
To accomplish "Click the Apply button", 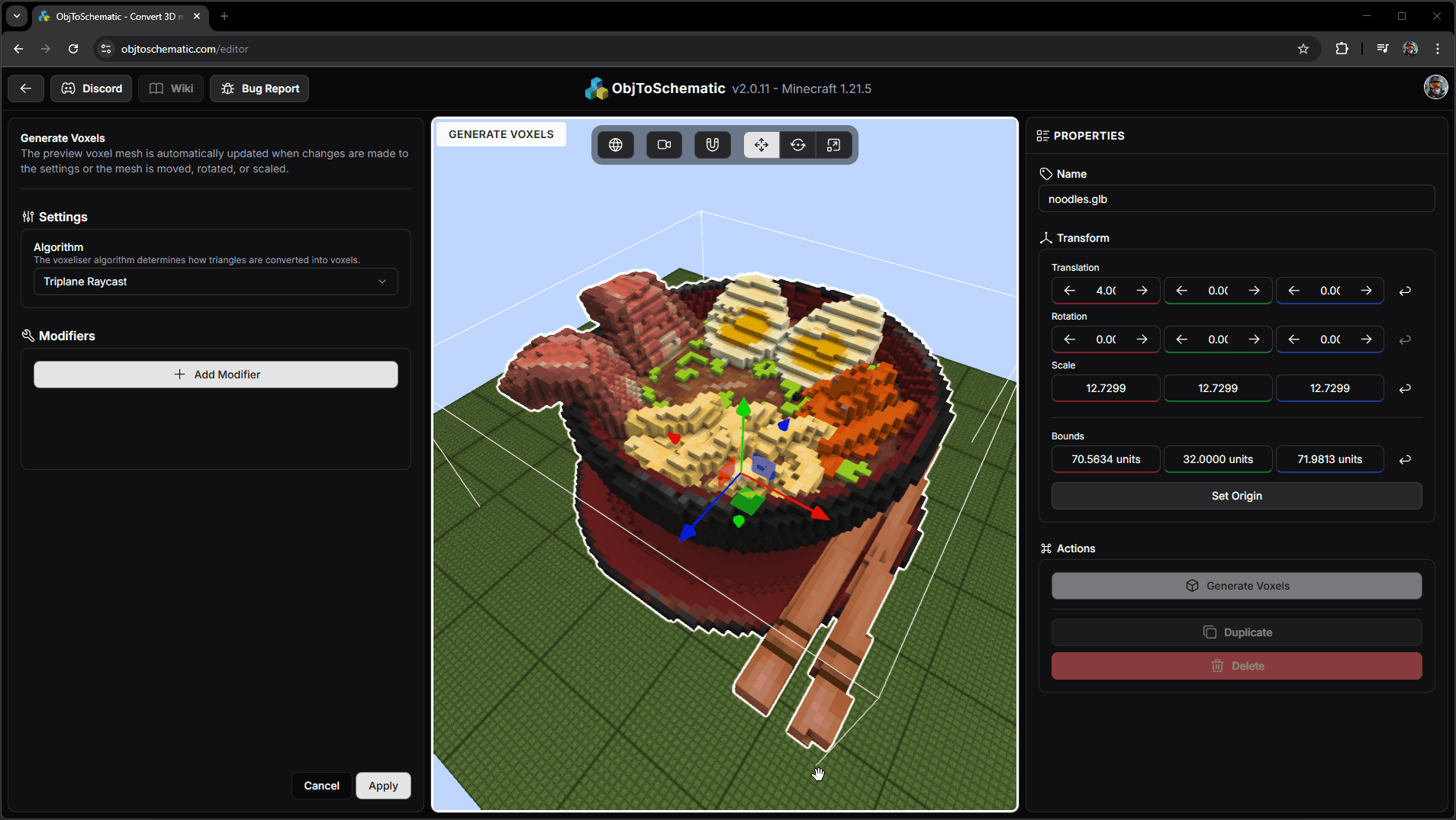I will [383, 786].
